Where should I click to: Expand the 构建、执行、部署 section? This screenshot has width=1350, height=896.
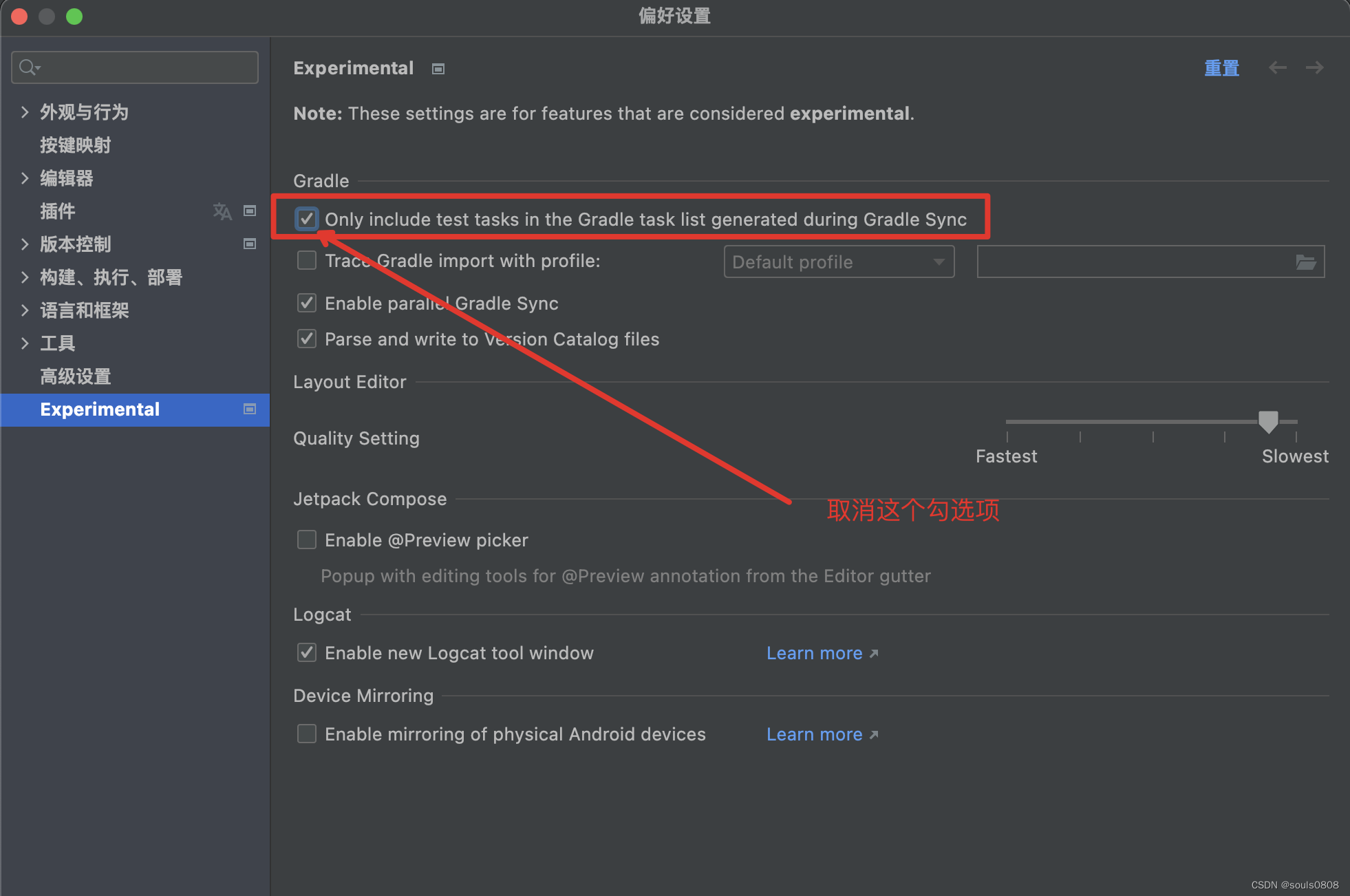pyautogui.click(x=25, y=277)
